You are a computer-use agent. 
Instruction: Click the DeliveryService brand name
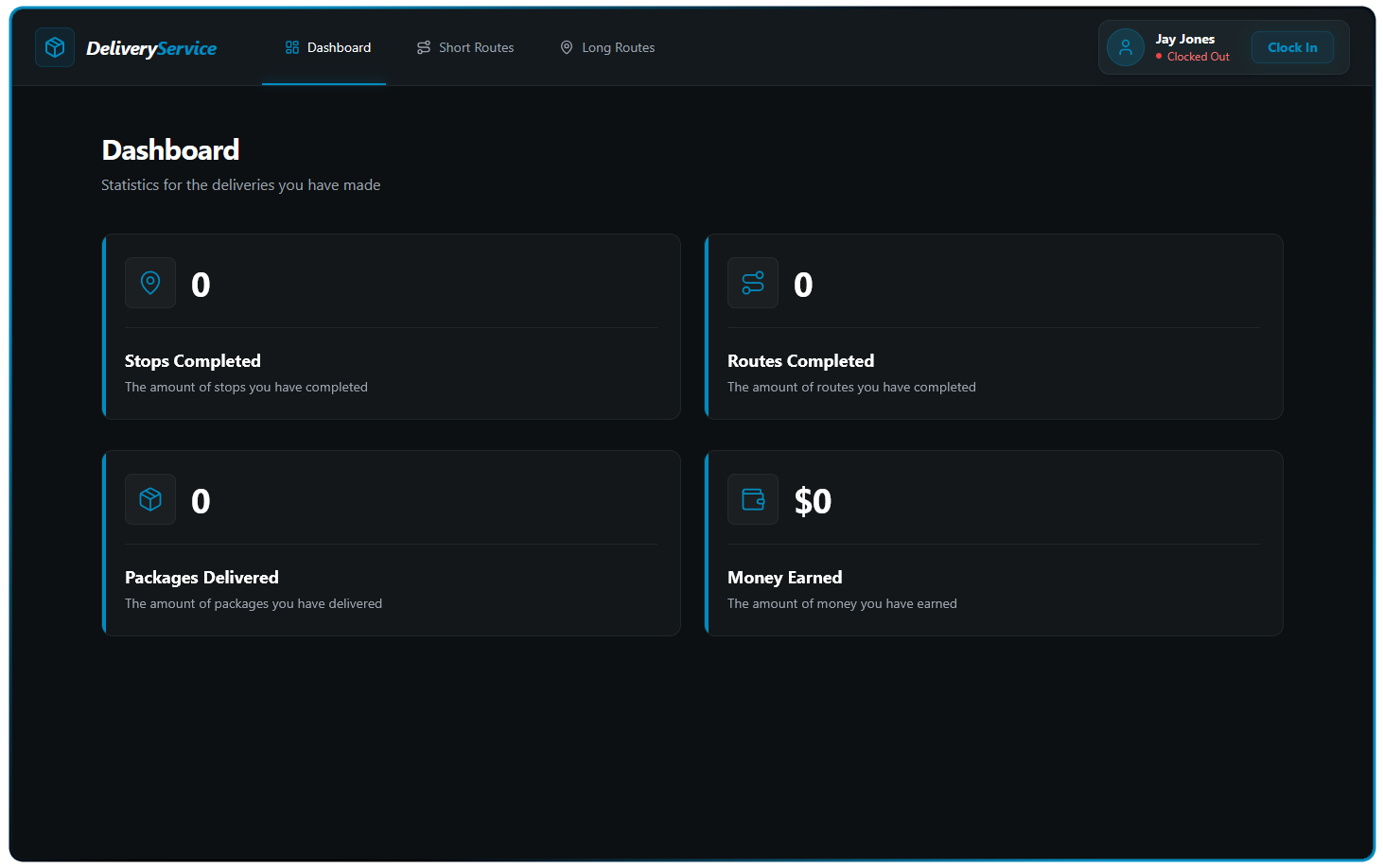tap(151, 48)
